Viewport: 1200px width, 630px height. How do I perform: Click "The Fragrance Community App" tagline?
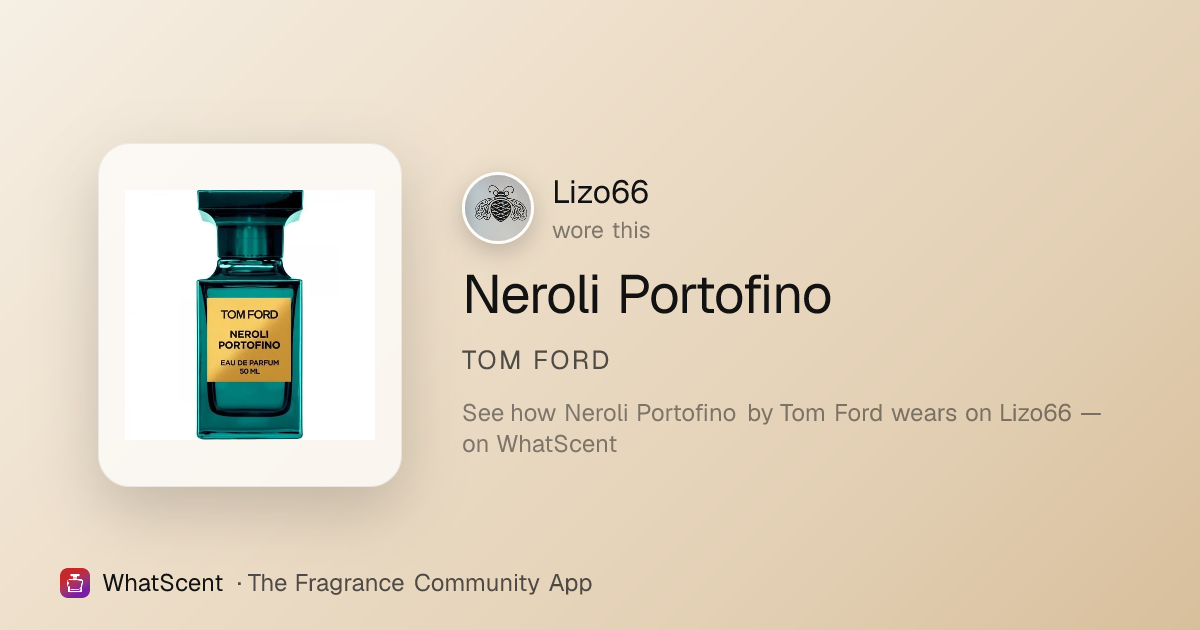click(420, 583)
